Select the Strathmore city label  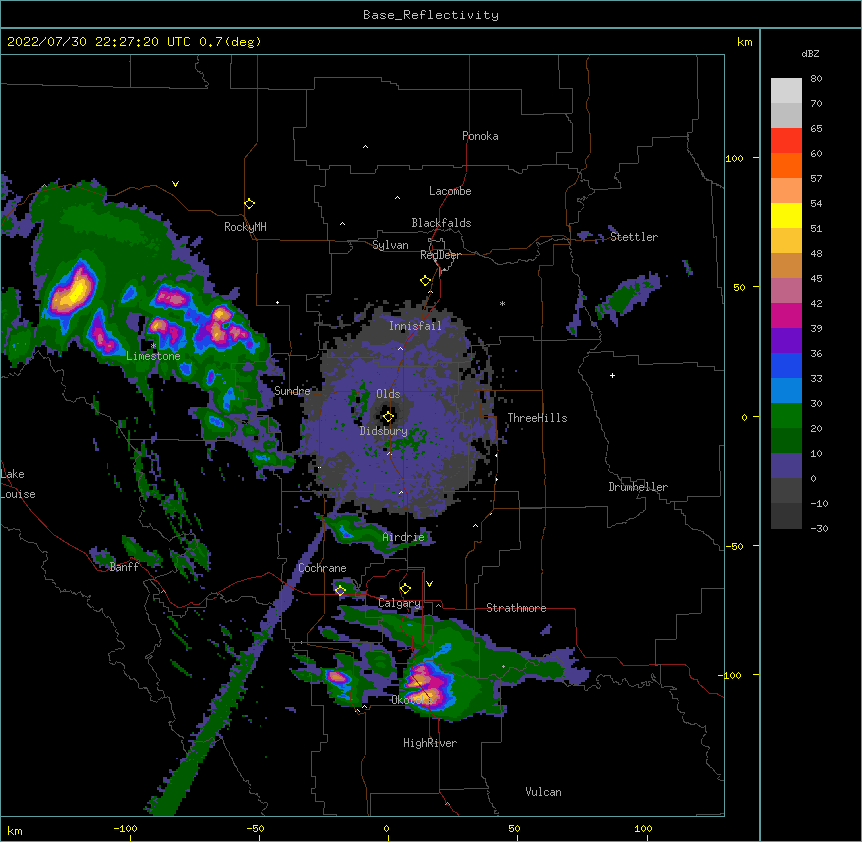point(516,608)
